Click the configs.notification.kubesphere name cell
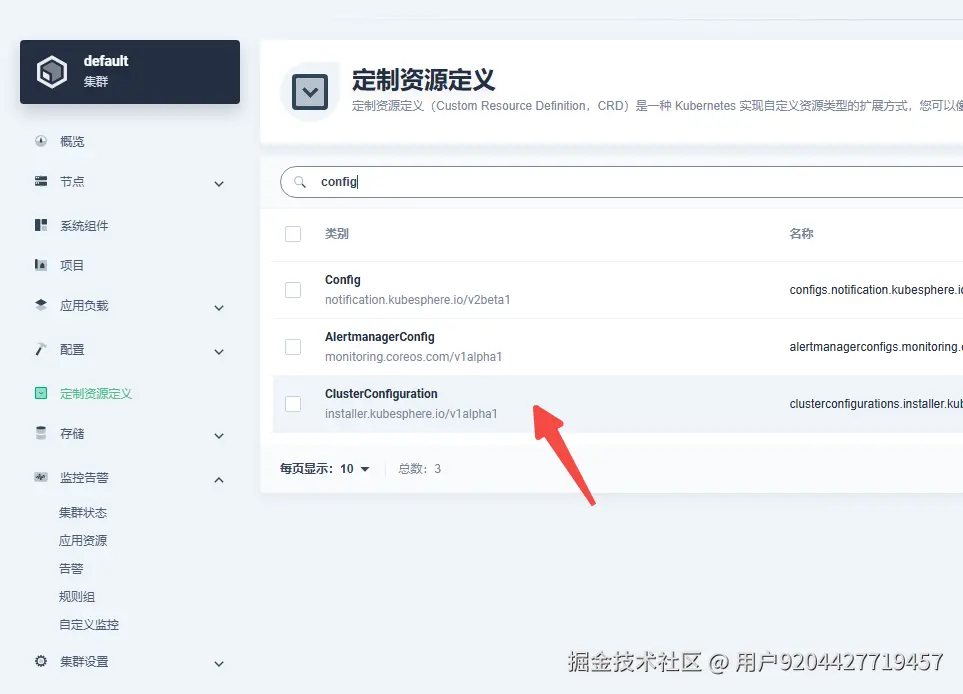963x694 pixels. (x=876, y=290)
